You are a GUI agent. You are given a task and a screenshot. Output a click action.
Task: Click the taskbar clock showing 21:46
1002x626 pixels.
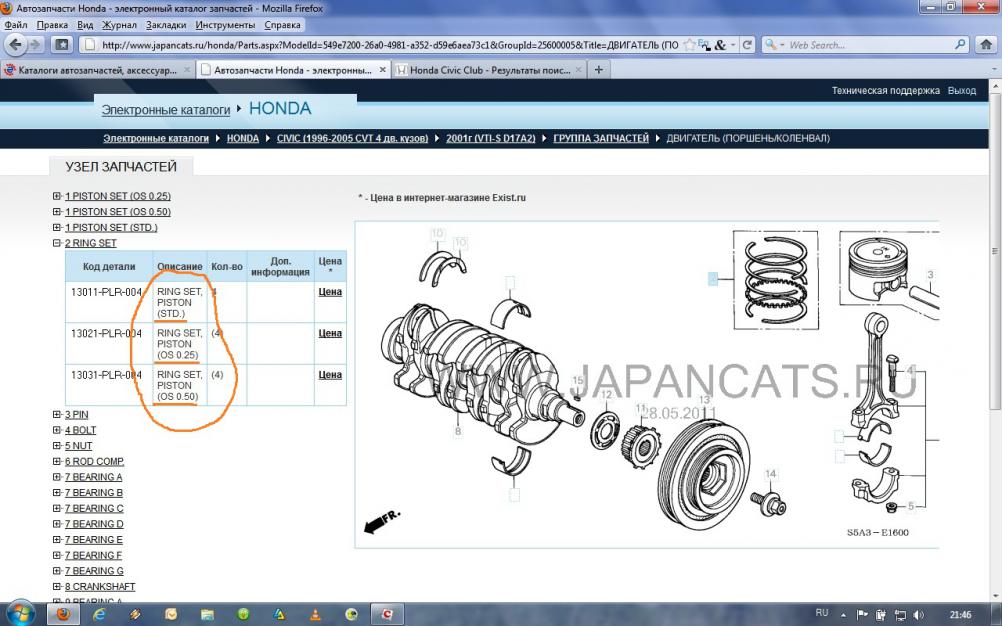[960, 615]
